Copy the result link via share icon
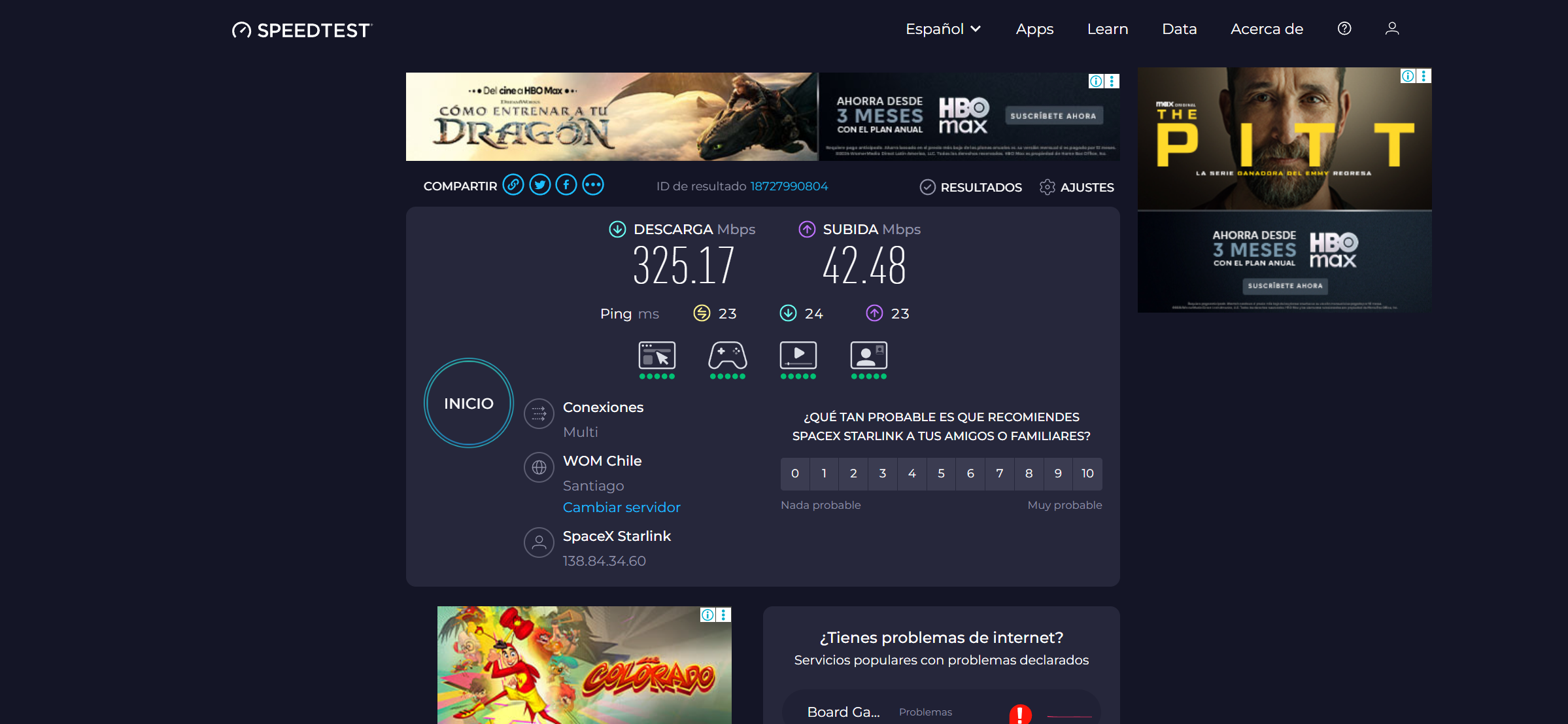1568x724 pixels. (x=513, y=185)
